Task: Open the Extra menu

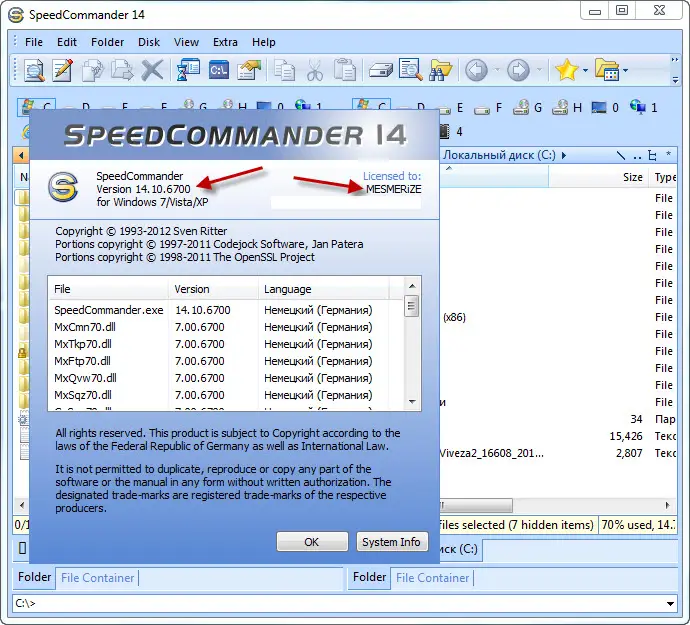Action: coord(225,42)
